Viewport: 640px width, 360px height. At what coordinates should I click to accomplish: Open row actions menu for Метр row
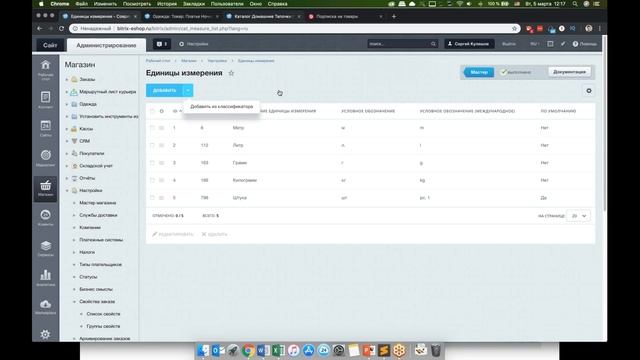pos(162,128)
